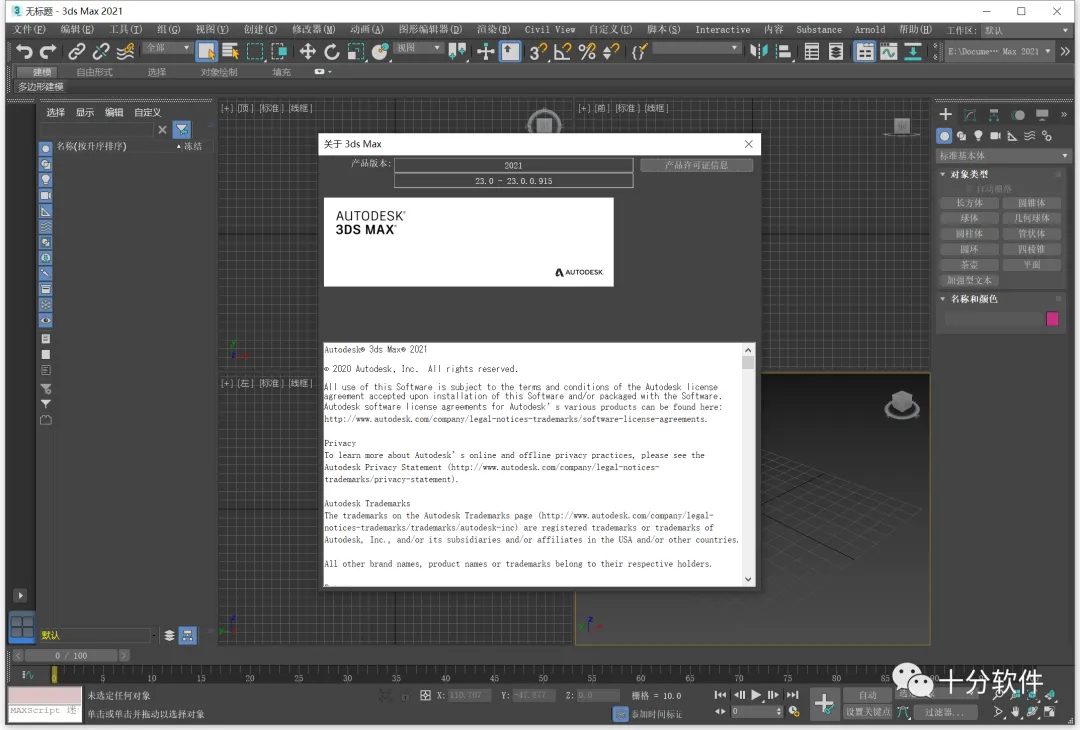This screenshot has height=730, width=1080.
Task: Open the 全部 selection filter dropdown
Action: 167,48
